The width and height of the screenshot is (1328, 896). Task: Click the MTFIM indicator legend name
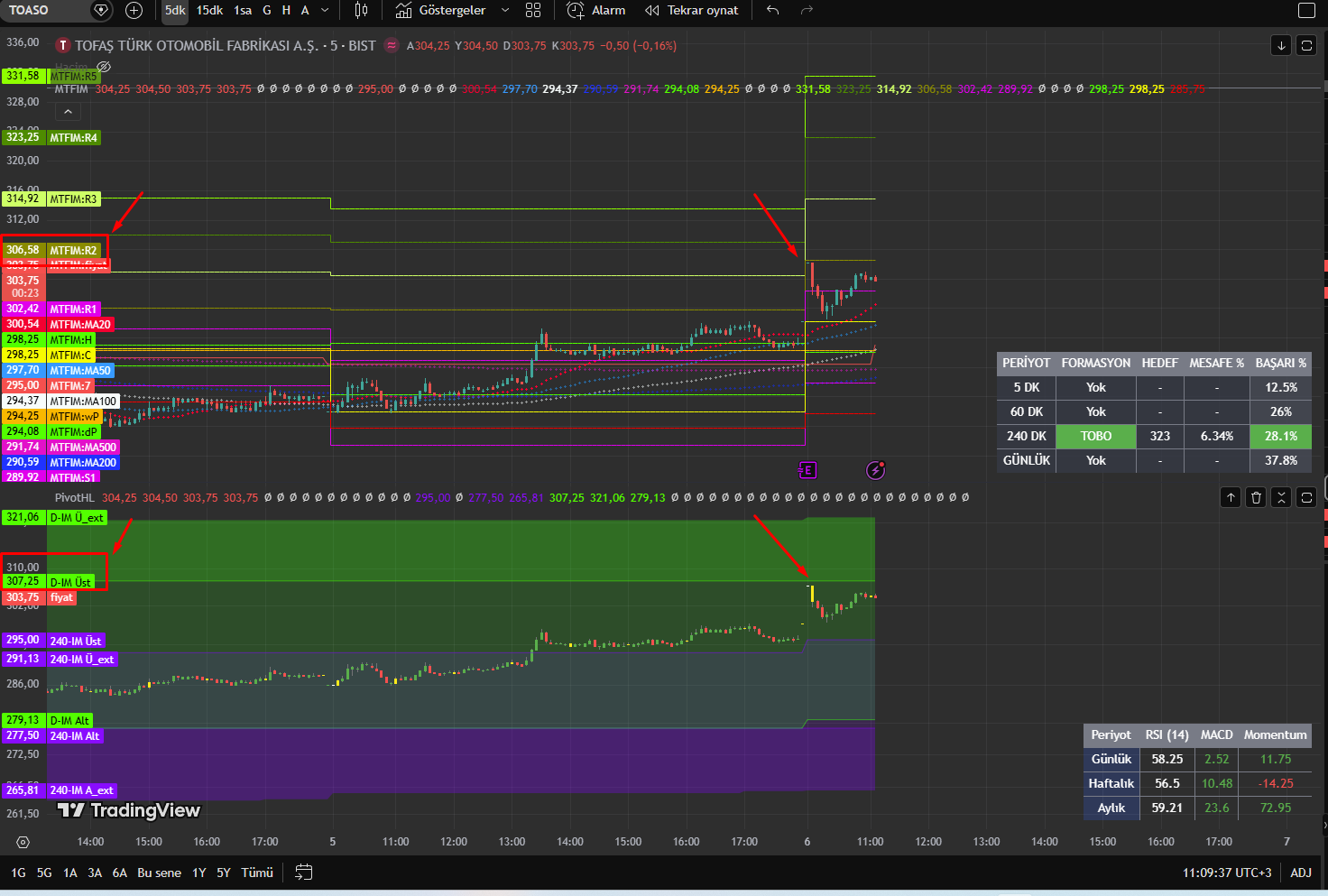(71, 89)
